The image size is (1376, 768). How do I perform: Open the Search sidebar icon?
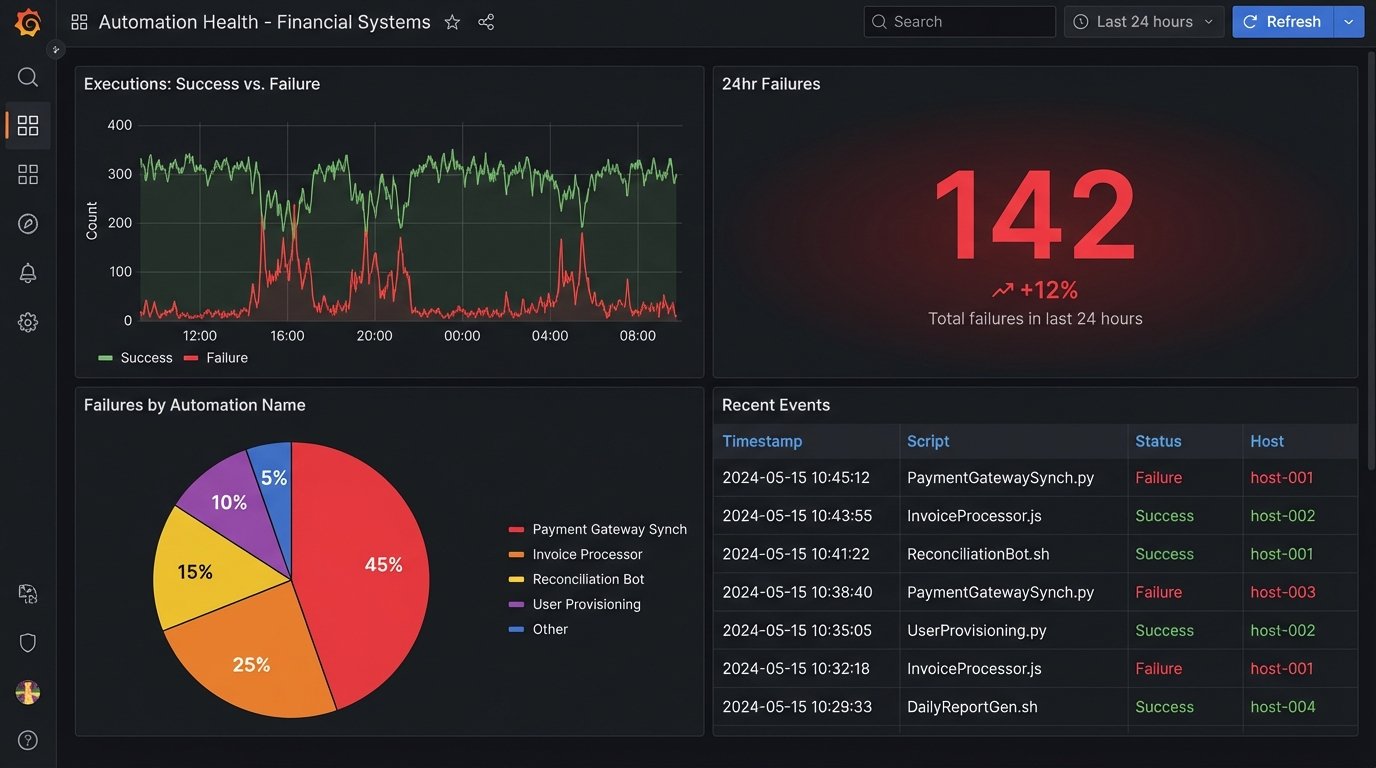[27, 76]
